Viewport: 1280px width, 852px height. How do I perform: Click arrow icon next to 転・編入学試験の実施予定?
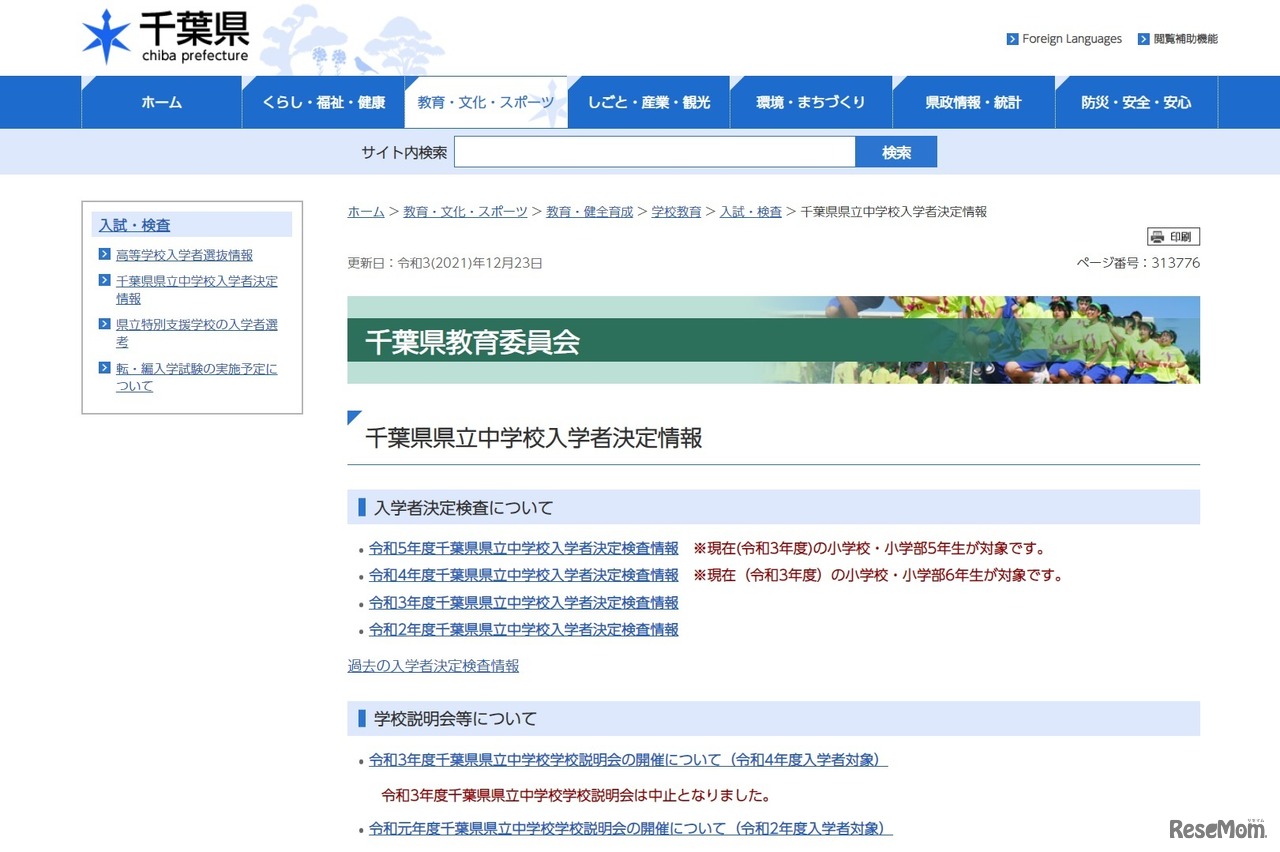tap(105, 368)
